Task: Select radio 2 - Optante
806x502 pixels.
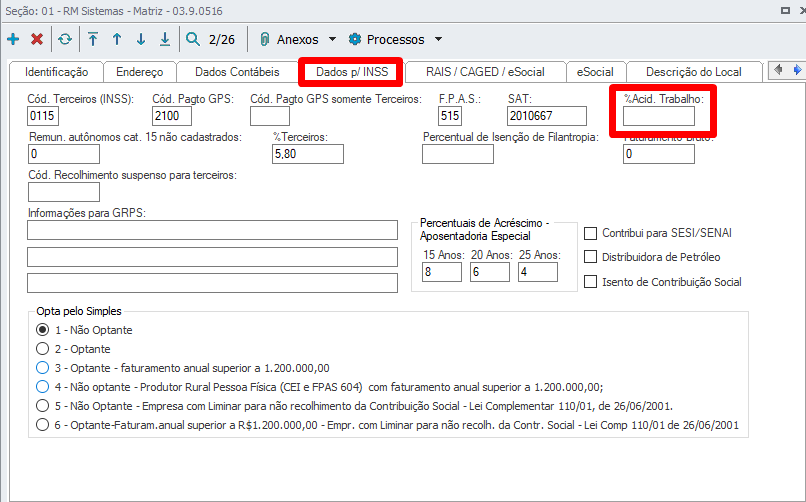Action: coord(43,348)
